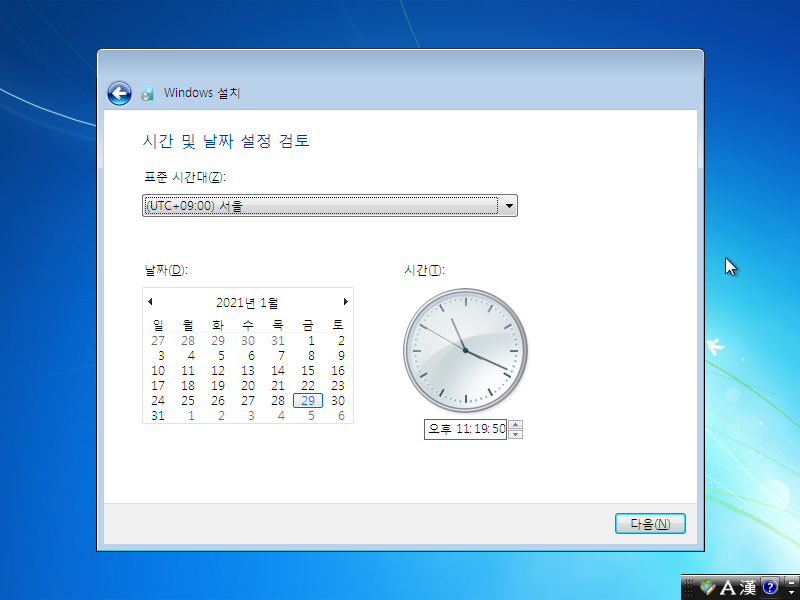Select January 10 in the calendar

(x=158, y=370)
